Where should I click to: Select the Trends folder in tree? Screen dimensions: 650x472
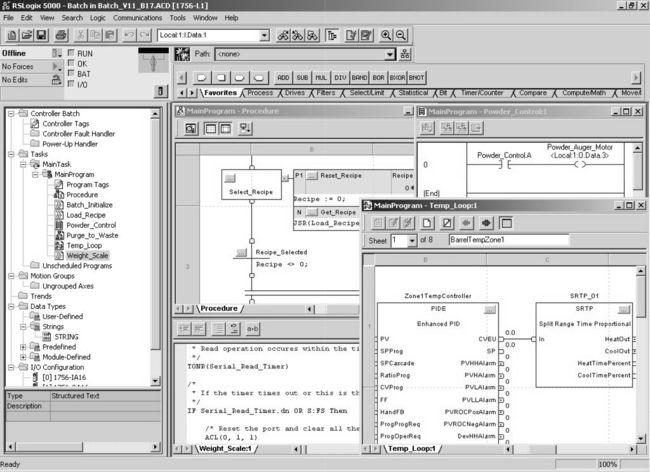(x=41, y=296)
